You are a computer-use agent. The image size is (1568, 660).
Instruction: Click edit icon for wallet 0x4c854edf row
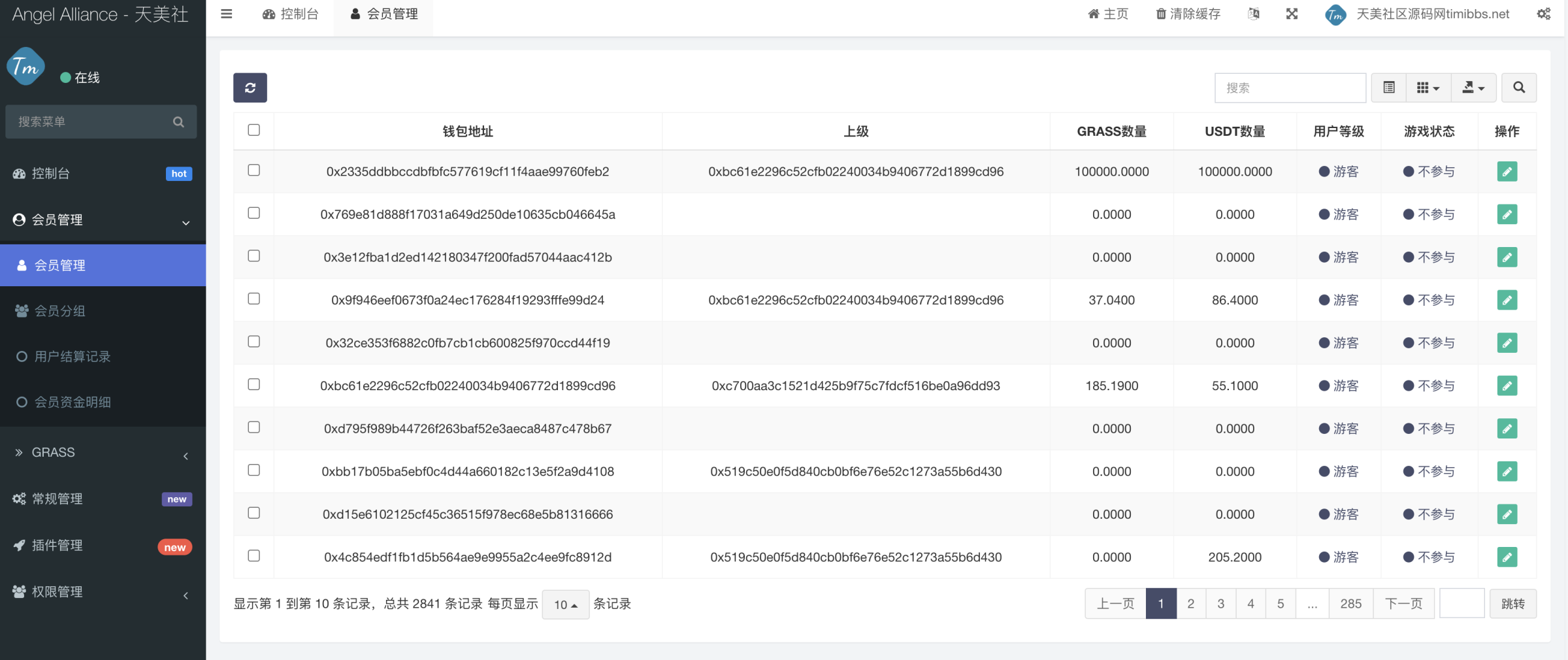point(1507,557)
